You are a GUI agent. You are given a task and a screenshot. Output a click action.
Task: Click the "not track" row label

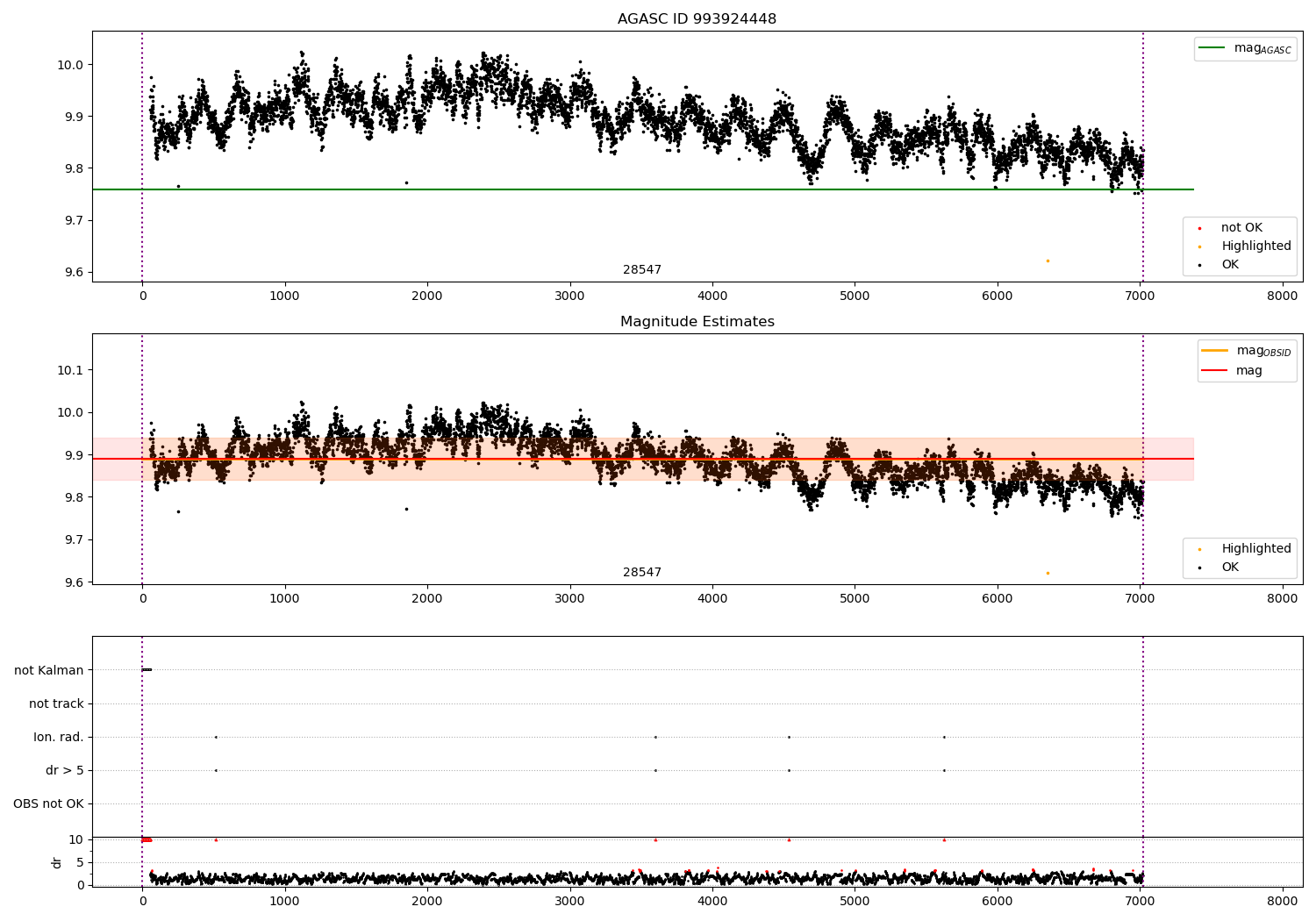(x=56, y=703)
